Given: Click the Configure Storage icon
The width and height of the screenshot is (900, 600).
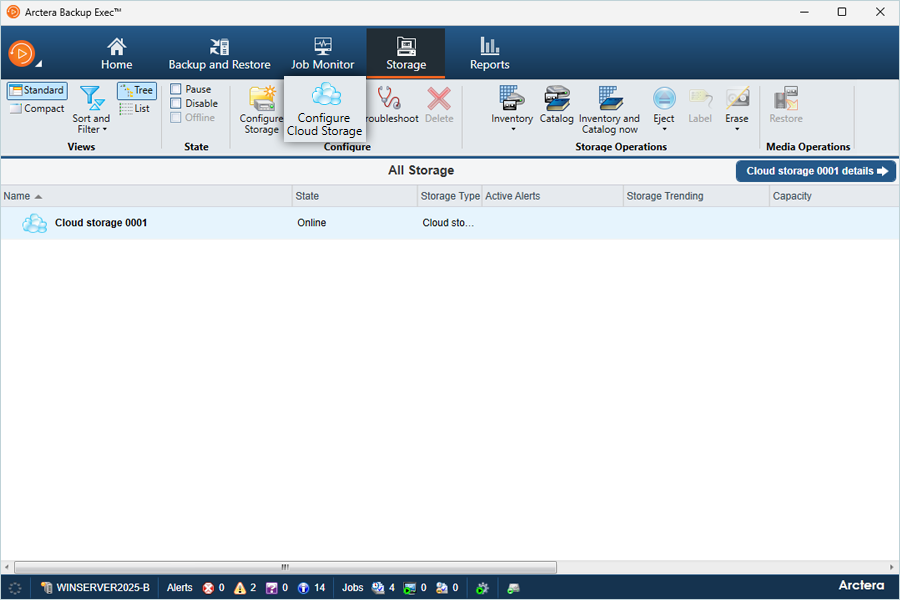Looking at the screenshot, I should 262,98.
